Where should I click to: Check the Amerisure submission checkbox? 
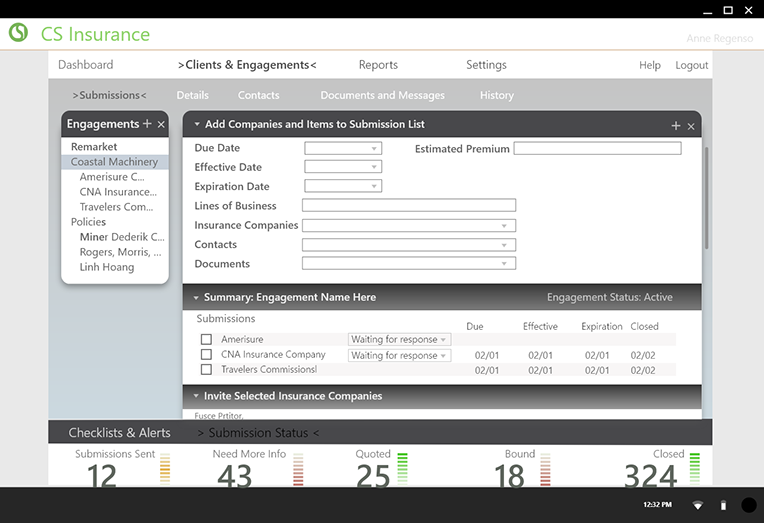point(206,340)
